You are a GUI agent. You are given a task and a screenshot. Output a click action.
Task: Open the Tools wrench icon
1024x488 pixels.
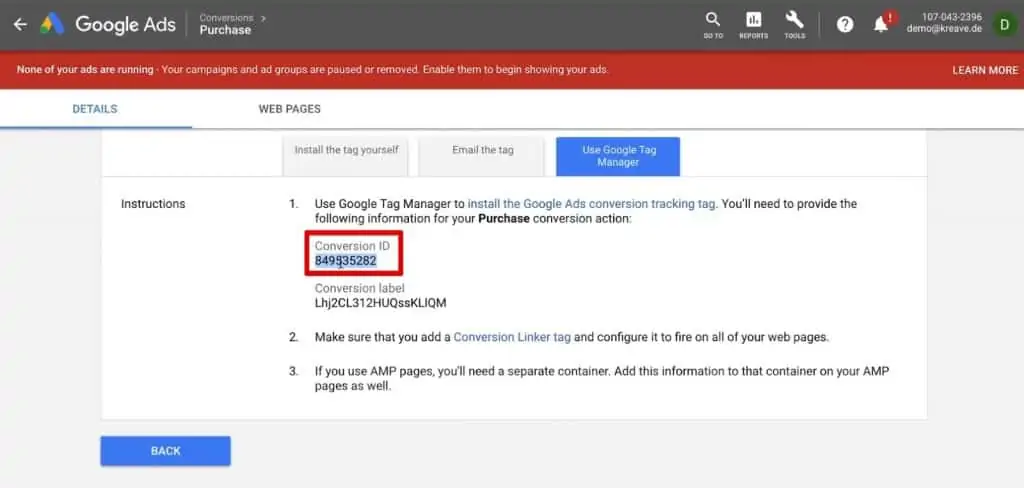pyautogui.click(x=795, y=25)
